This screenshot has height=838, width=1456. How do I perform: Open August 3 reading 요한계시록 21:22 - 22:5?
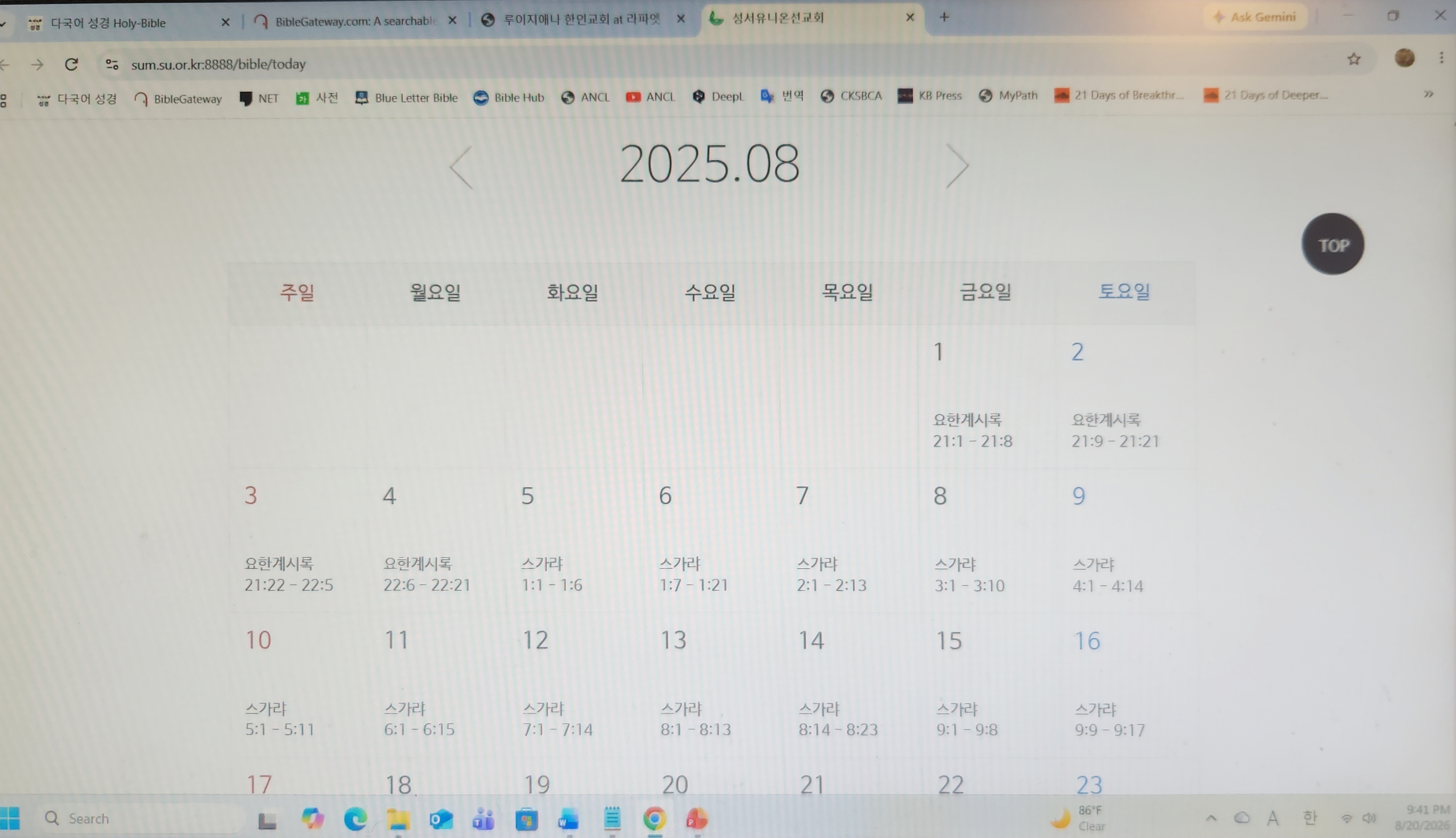tap(289, 574)
